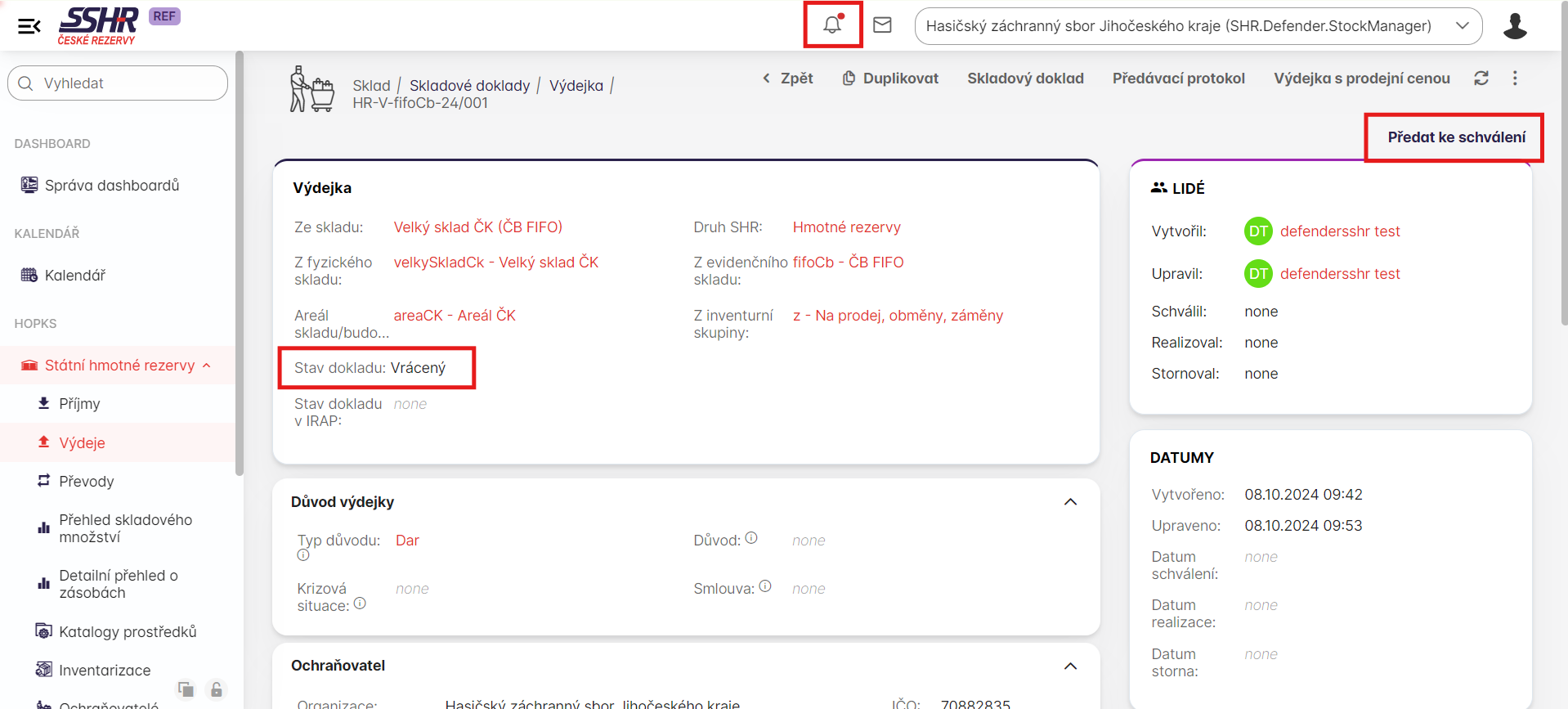This screenshot has height=709, width=1568.
Task: Click the Duplikovat button
Action: point(890,79)
